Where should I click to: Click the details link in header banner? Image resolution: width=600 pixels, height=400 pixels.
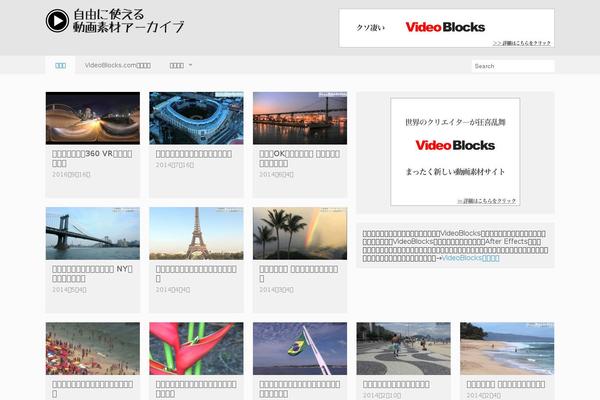pyautogui.click(x=522, y=43)
